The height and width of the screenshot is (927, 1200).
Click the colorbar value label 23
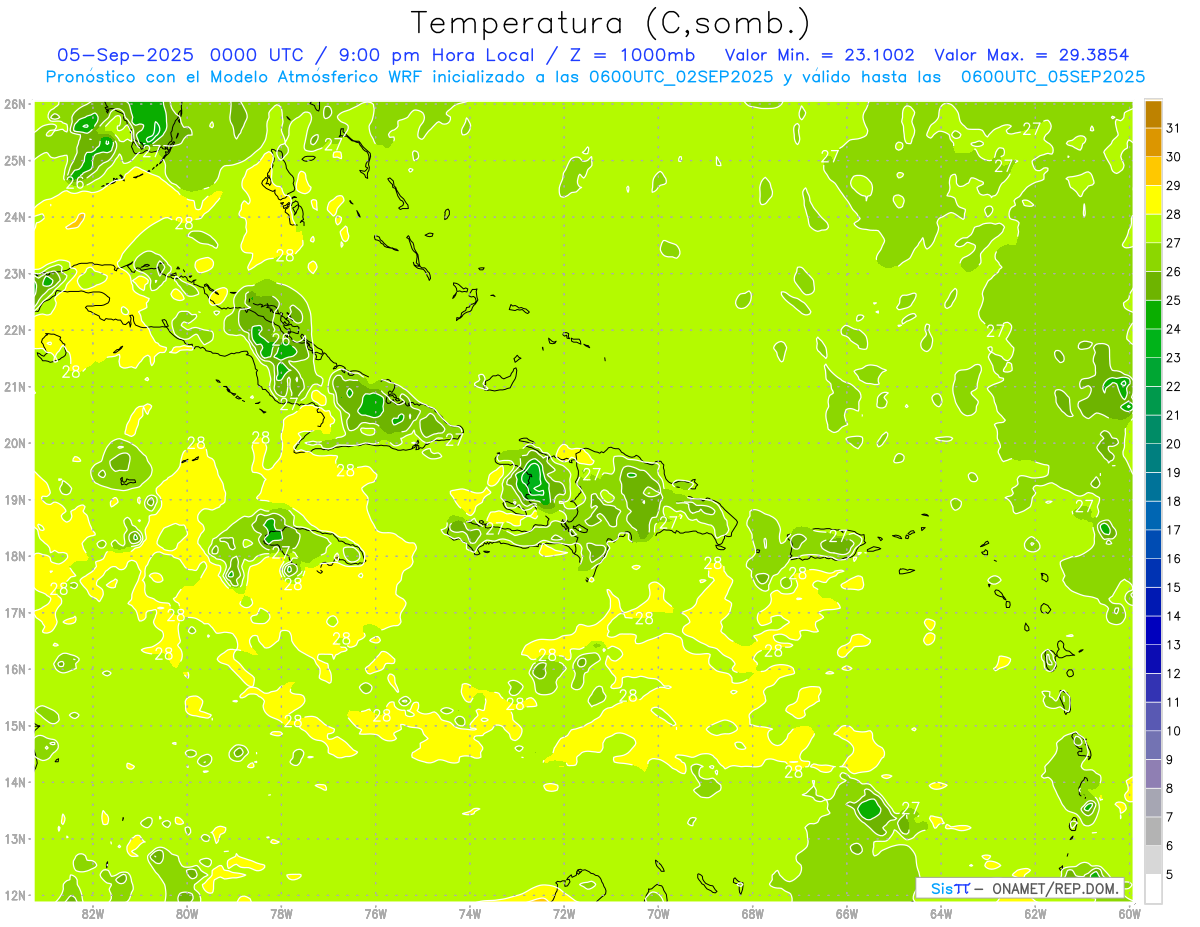click(1173, 357)
